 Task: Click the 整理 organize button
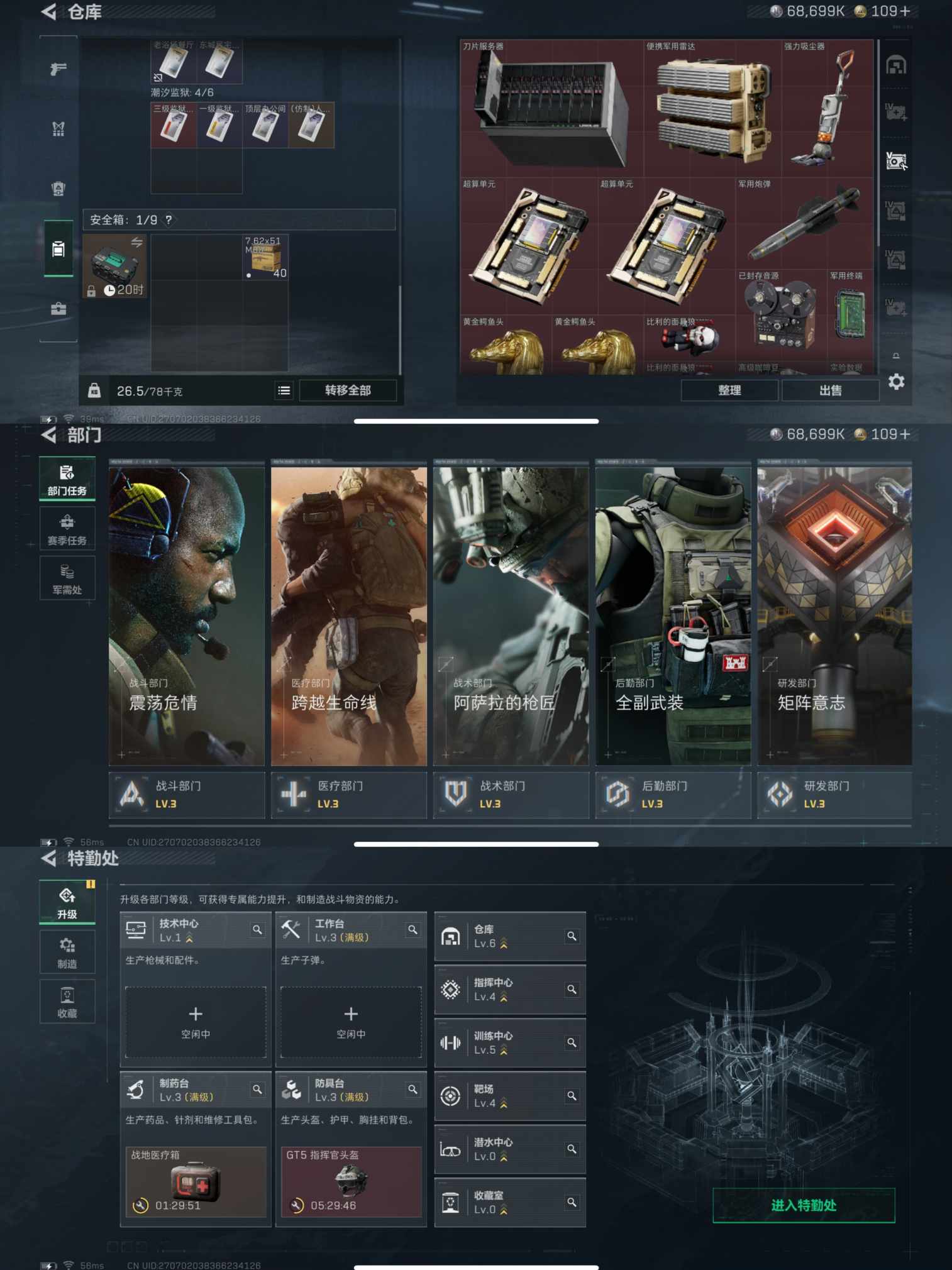729,390
